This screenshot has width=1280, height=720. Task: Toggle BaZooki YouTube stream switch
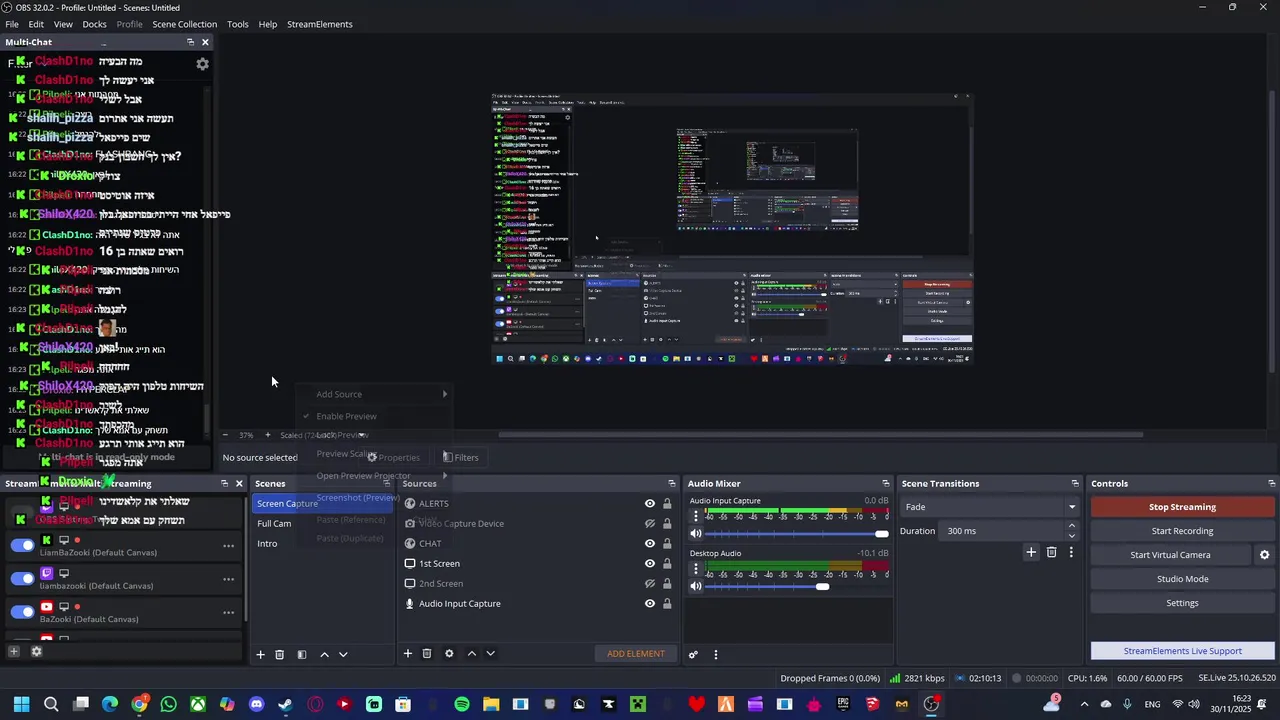pos(22,611)
